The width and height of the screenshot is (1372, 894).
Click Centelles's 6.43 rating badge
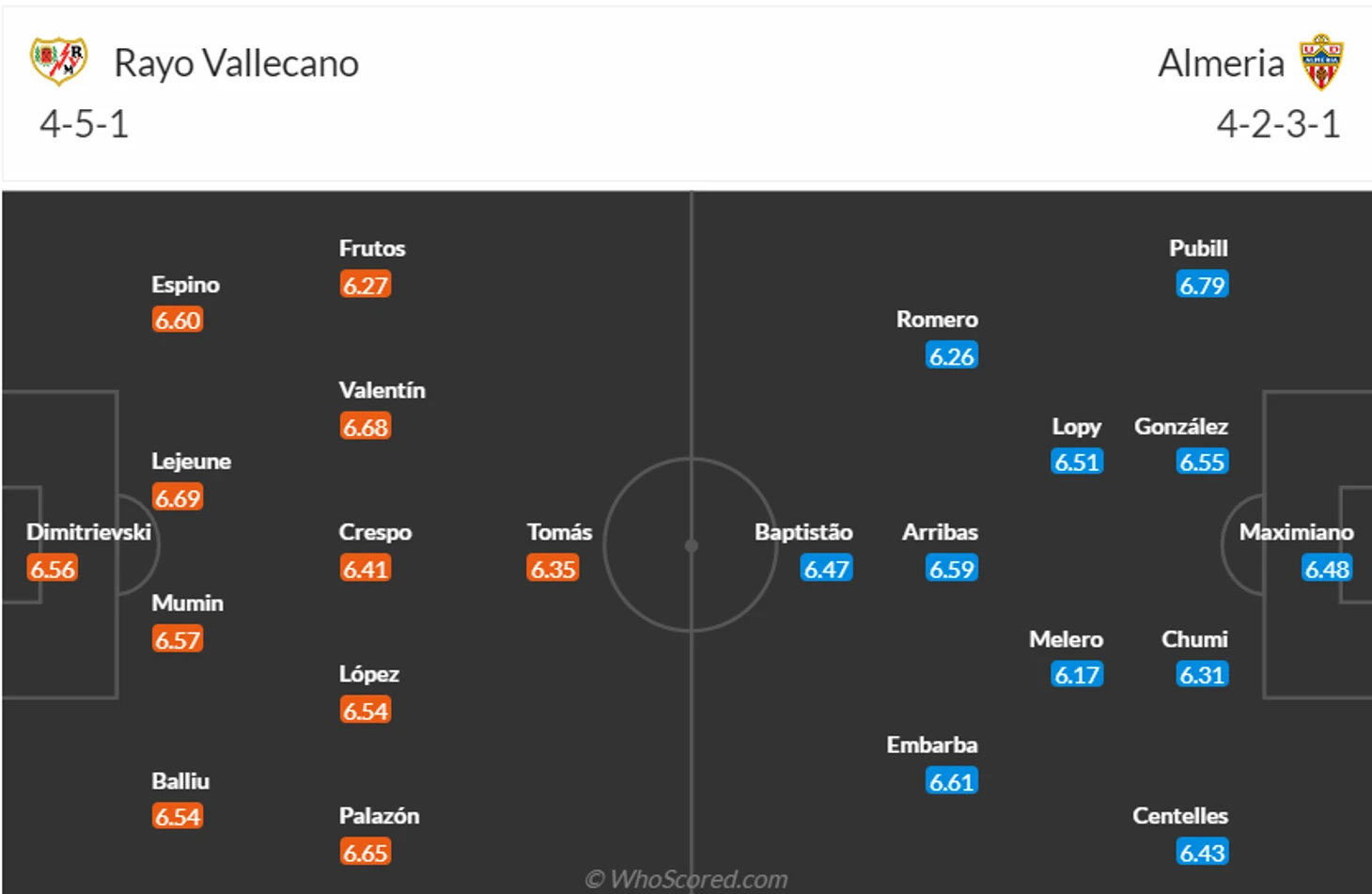click(1202, 853)
